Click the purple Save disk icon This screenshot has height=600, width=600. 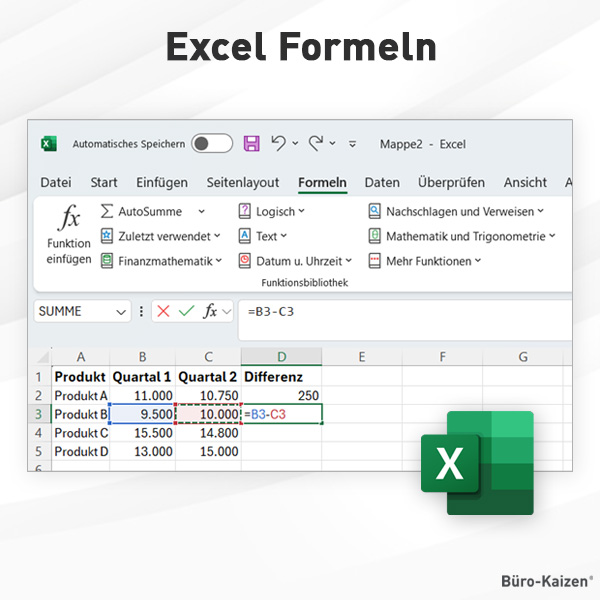click(x=251, y=144)
